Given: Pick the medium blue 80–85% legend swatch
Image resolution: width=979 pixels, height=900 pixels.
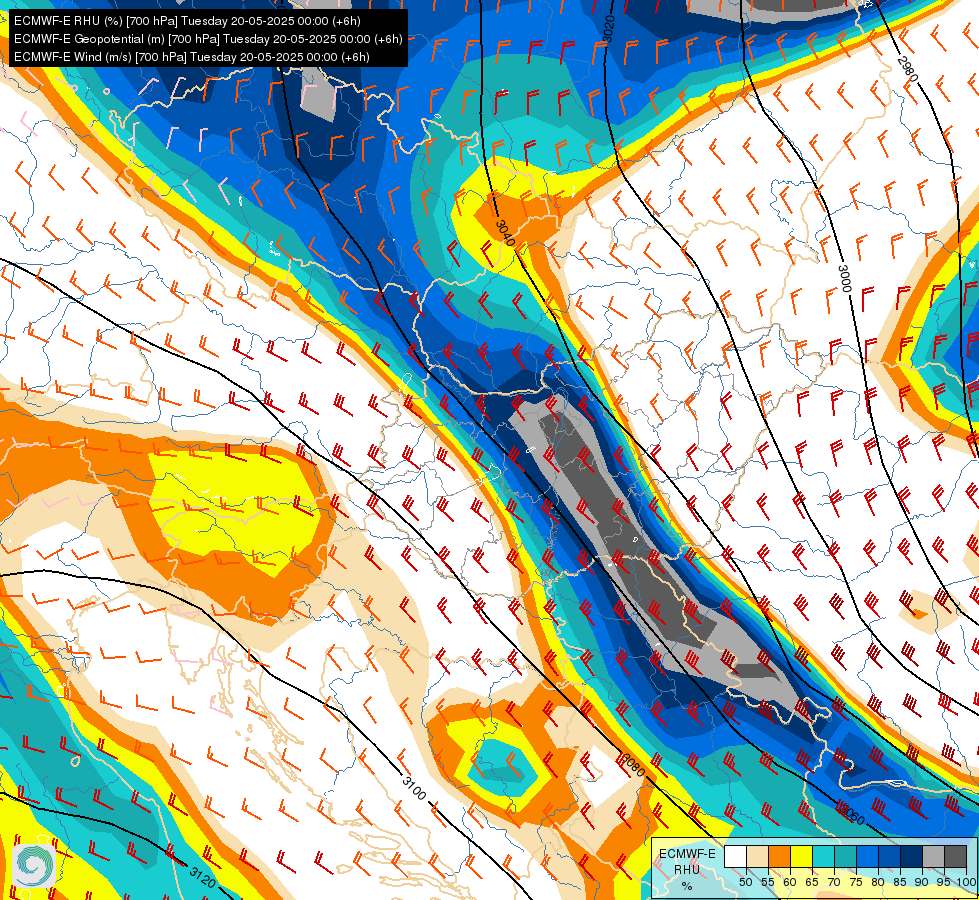Looking at the screenshot, I should [x=890, y=856].
